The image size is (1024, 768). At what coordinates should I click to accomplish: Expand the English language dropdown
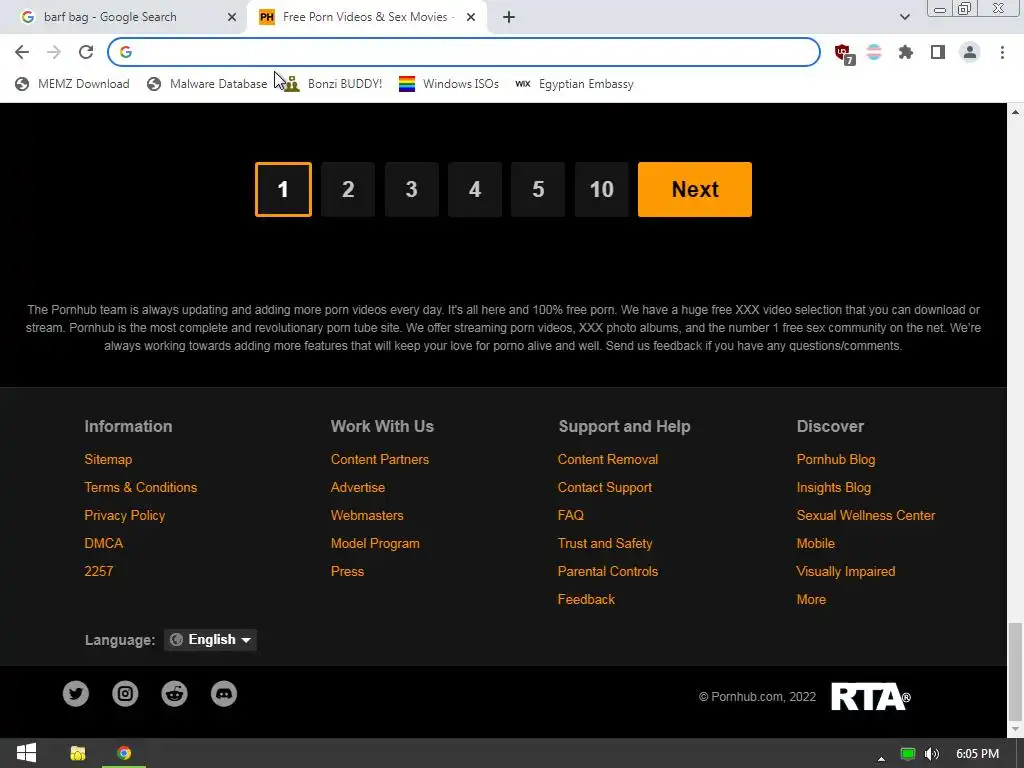pyautogui.click(x=210, y=640)
